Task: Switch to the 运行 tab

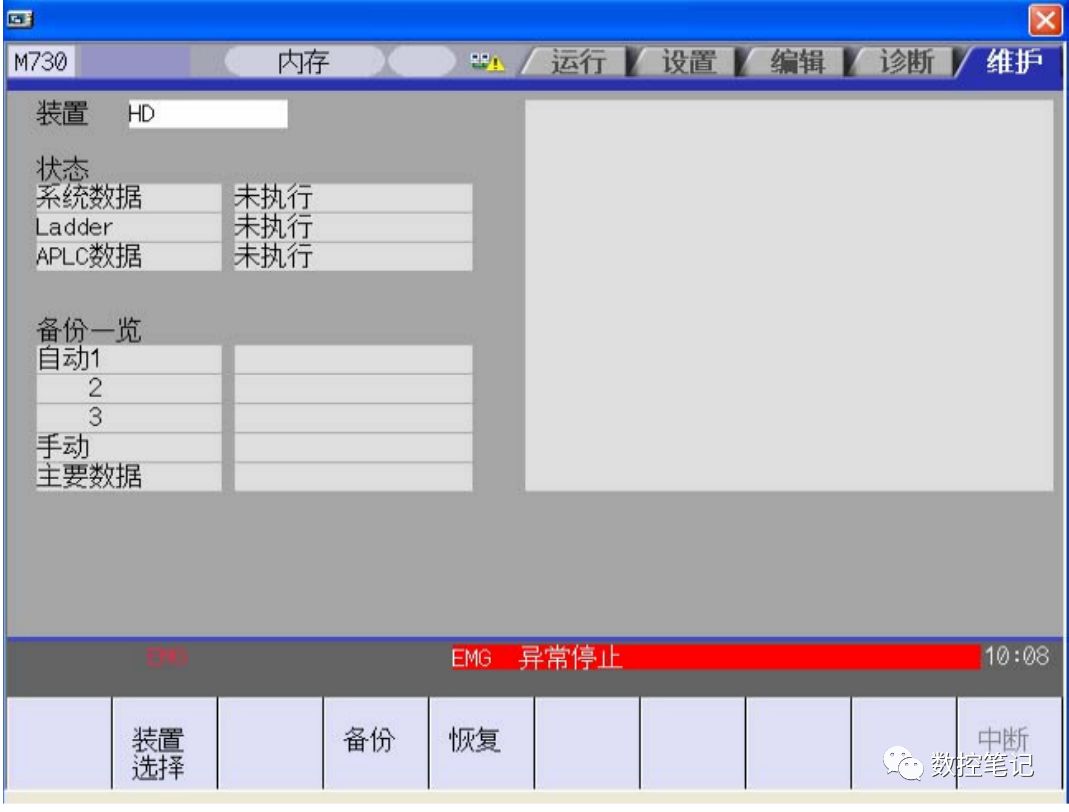Action: (x=577, y=62)
